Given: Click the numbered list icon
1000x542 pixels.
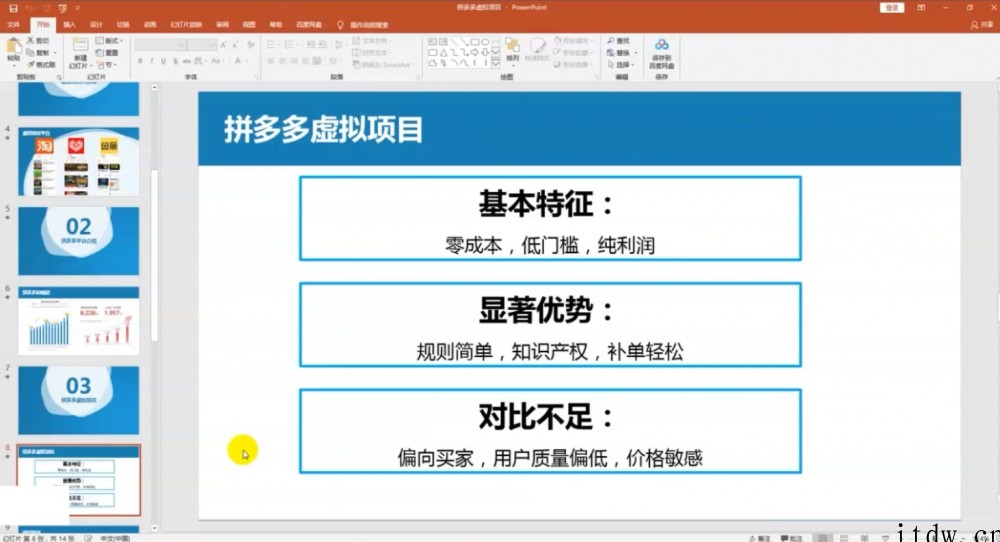Looking at the screenshot, I should pos(290,45).
